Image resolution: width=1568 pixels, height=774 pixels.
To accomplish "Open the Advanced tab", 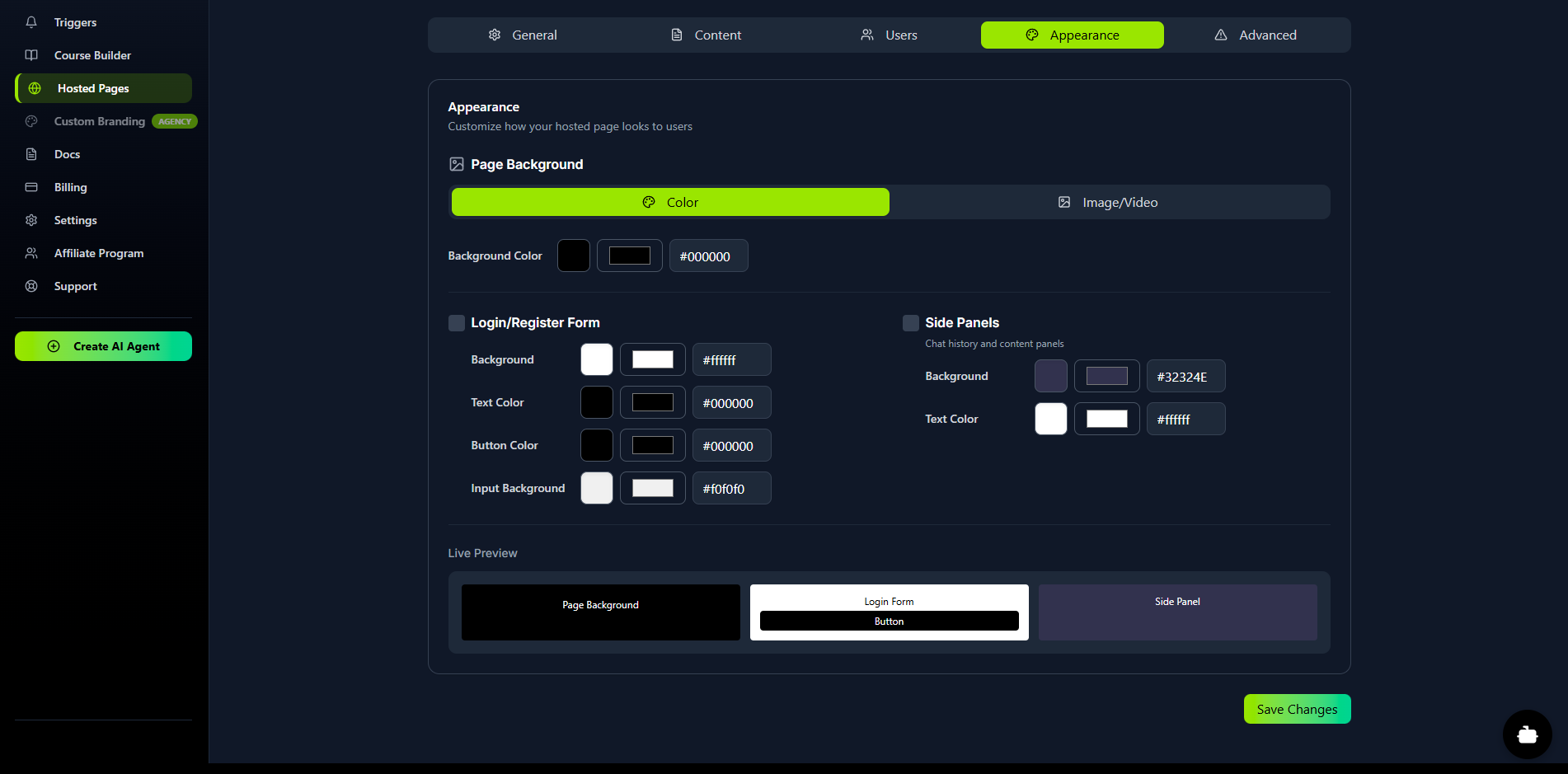I will click(1256, 35).
